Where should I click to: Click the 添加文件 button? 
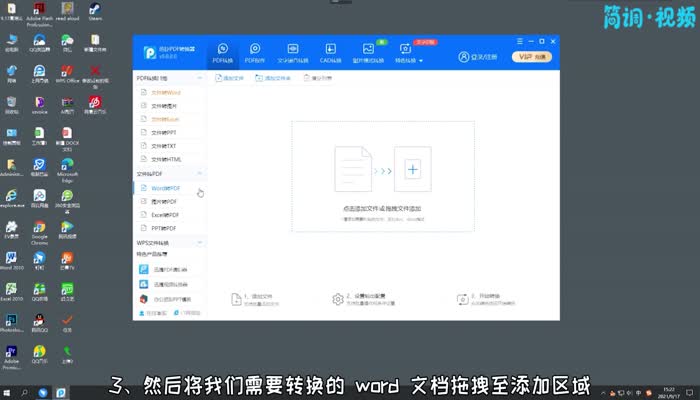click(x=228, y=77)
